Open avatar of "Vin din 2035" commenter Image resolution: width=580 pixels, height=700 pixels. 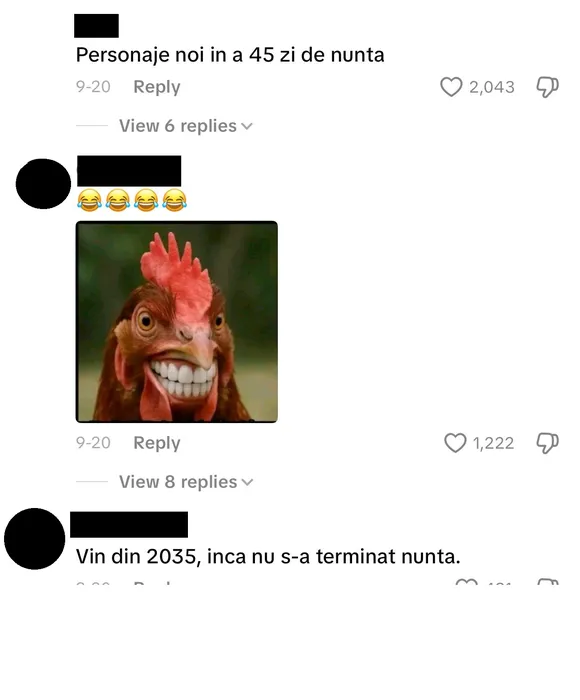pos(34,538)
